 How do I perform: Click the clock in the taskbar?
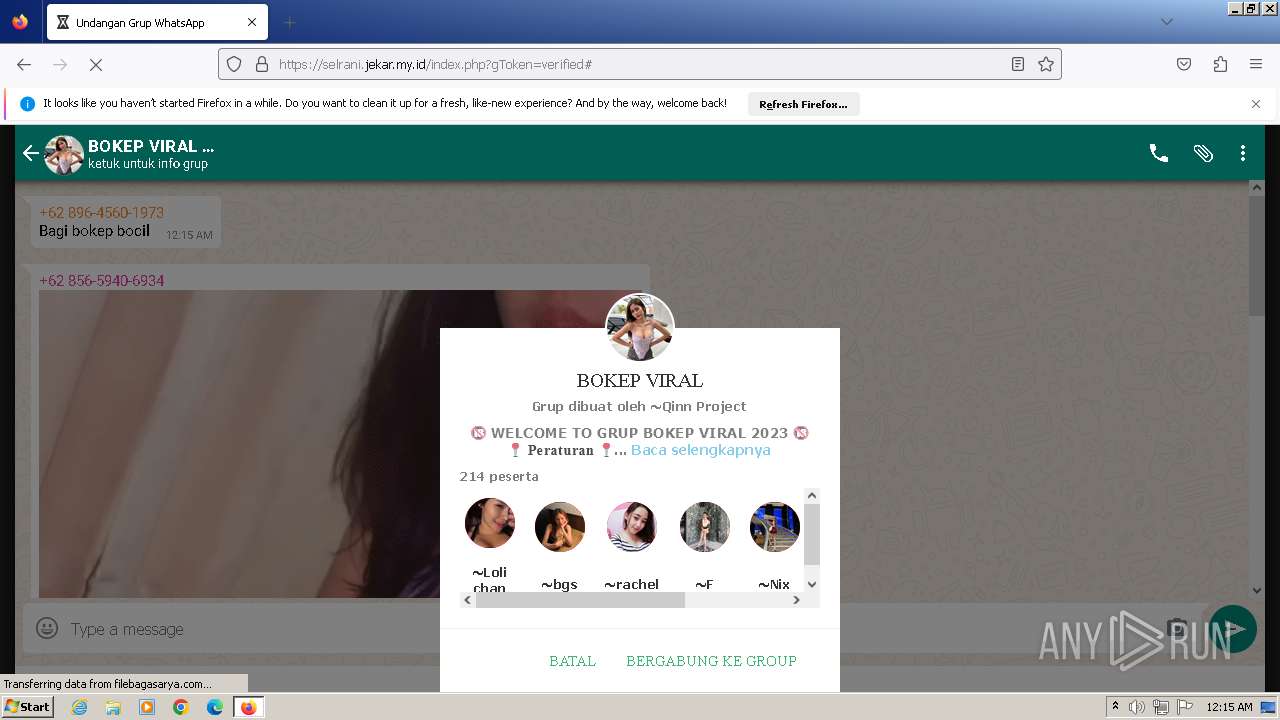(x=1229, y=707)
